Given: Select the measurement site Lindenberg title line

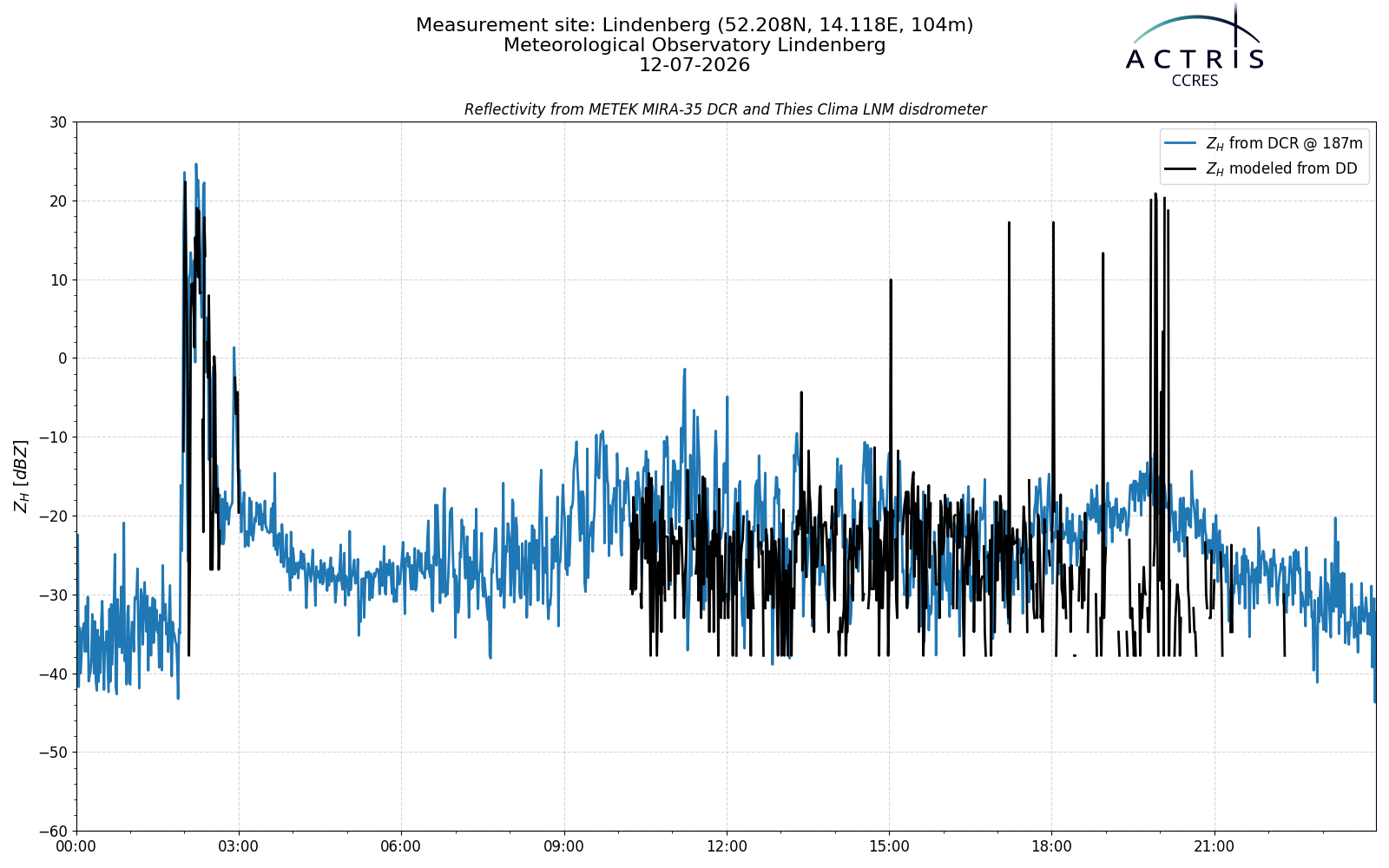Looking at the screenshot, I should click(694, 25).
